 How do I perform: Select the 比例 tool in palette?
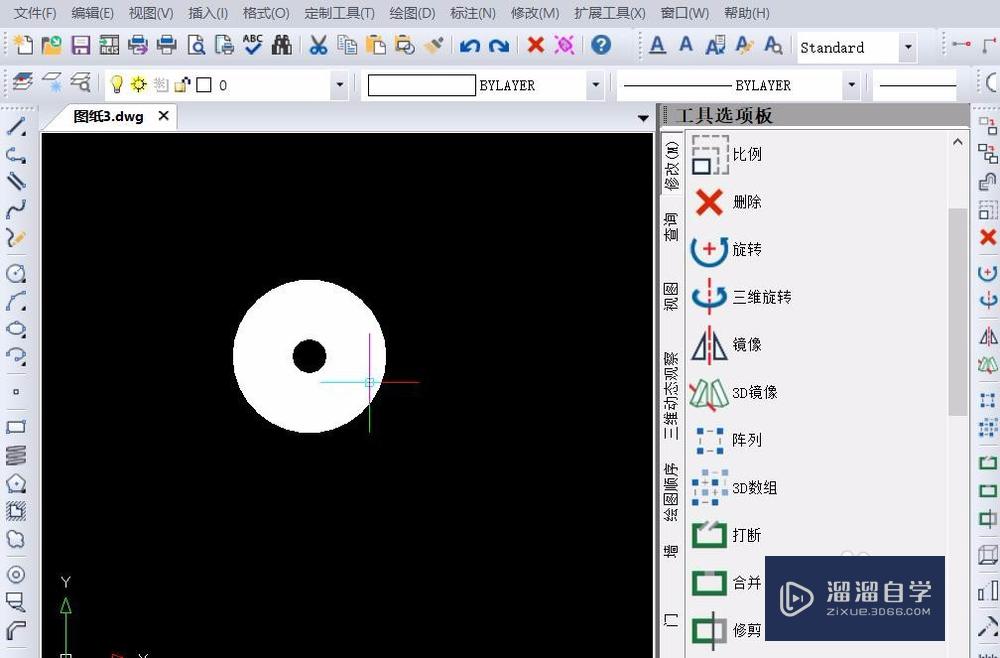(727, 154)
